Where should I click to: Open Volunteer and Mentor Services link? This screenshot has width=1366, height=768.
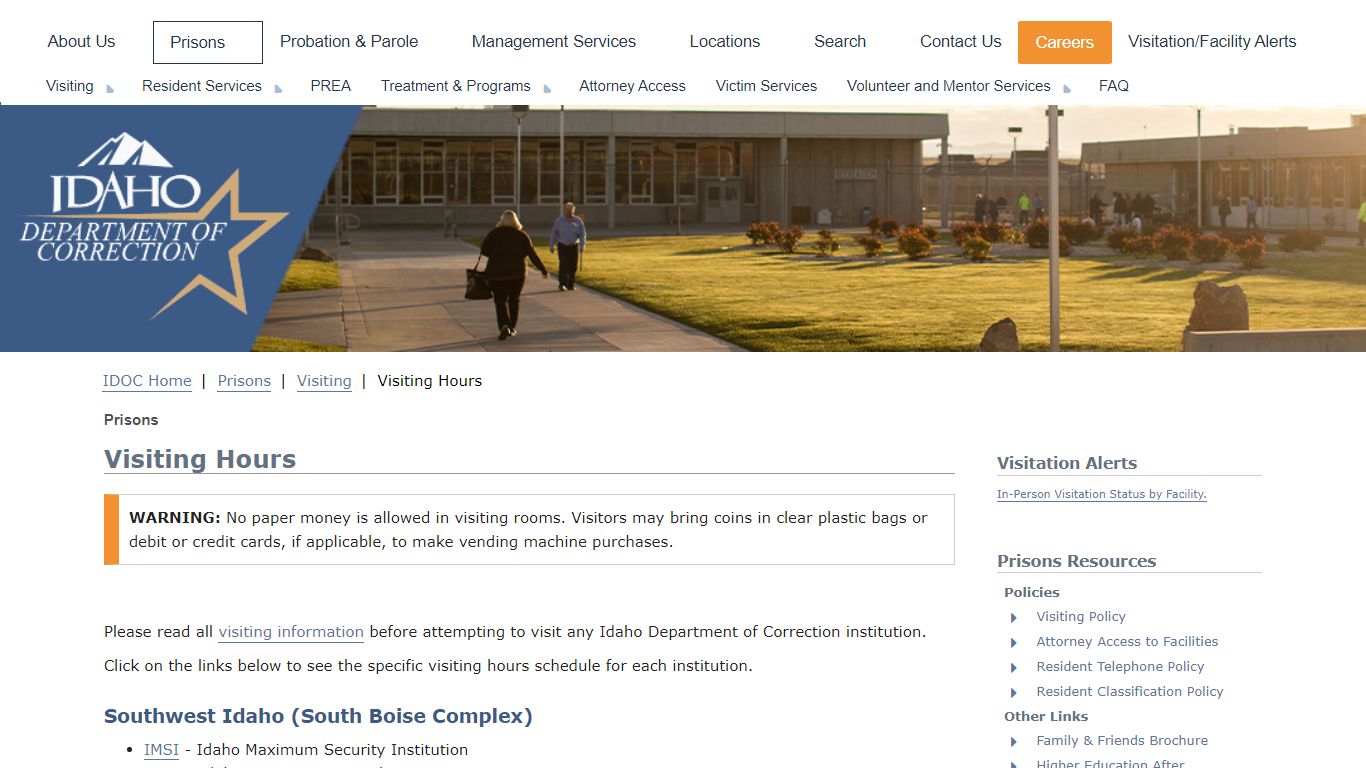[949, 86]
